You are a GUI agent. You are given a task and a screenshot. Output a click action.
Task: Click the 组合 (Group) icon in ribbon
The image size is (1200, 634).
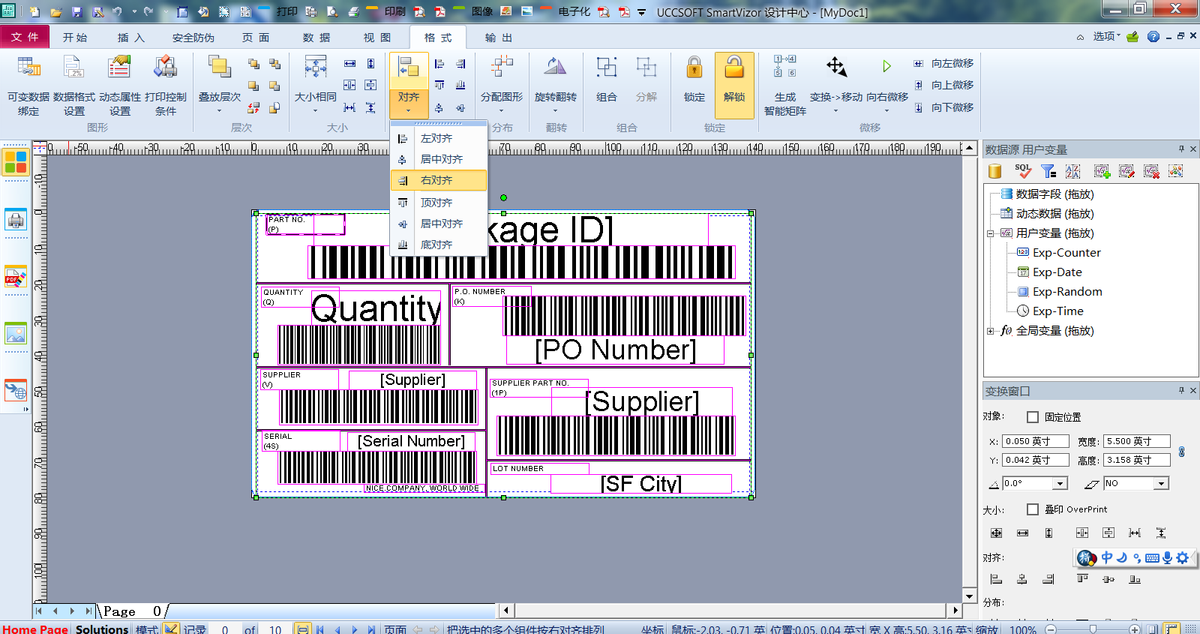[606, 69]
